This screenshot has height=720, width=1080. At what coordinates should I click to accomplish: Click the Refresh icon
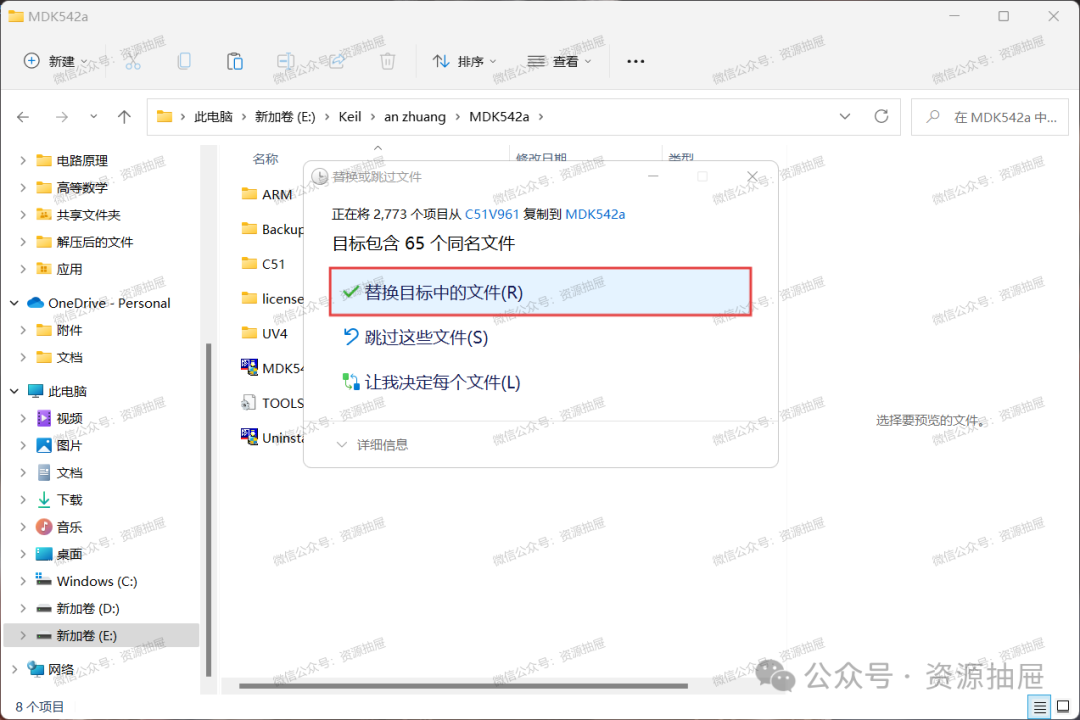tap(882, 117)
